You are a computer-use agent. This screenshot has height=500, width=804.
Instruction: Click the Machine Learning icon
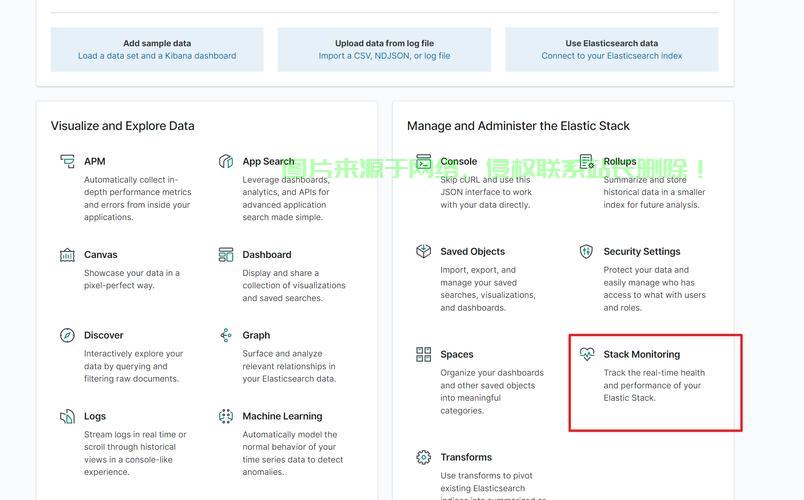[226, 416]
